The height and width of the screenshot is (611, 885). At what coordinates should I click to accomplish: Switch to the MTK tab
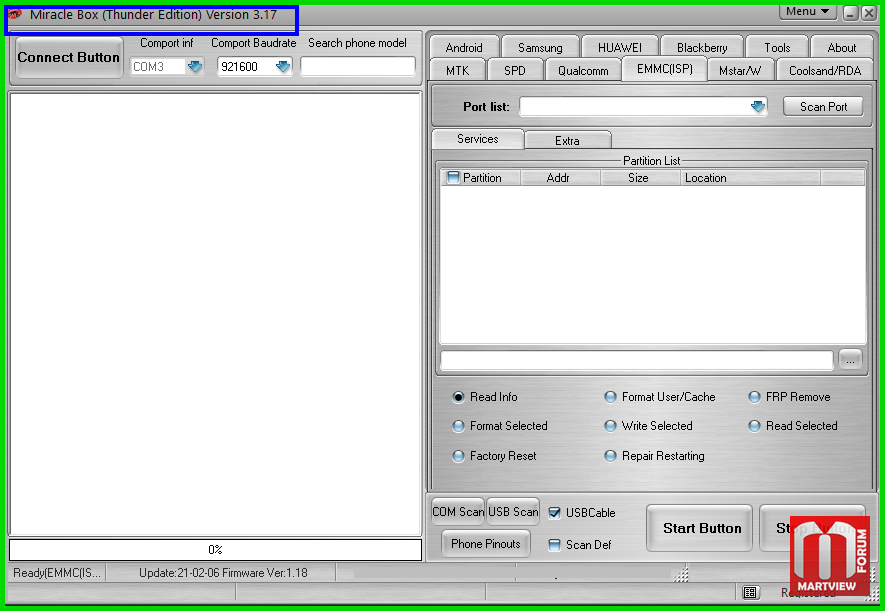click(457, 71)
